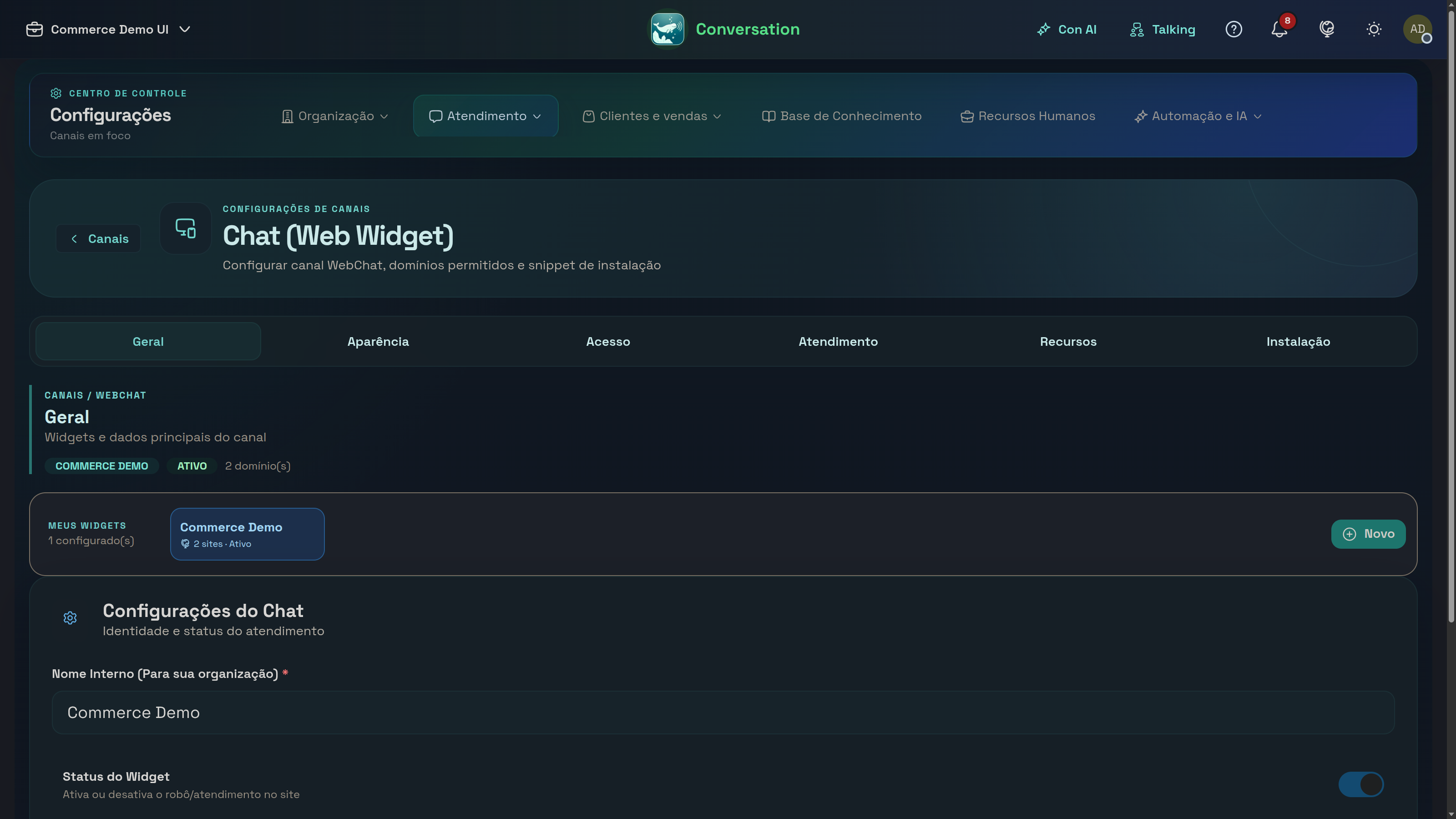Viewport: 1456px width, 819px height.
Task: Switch to the Acesso tab
Action: 608,341
